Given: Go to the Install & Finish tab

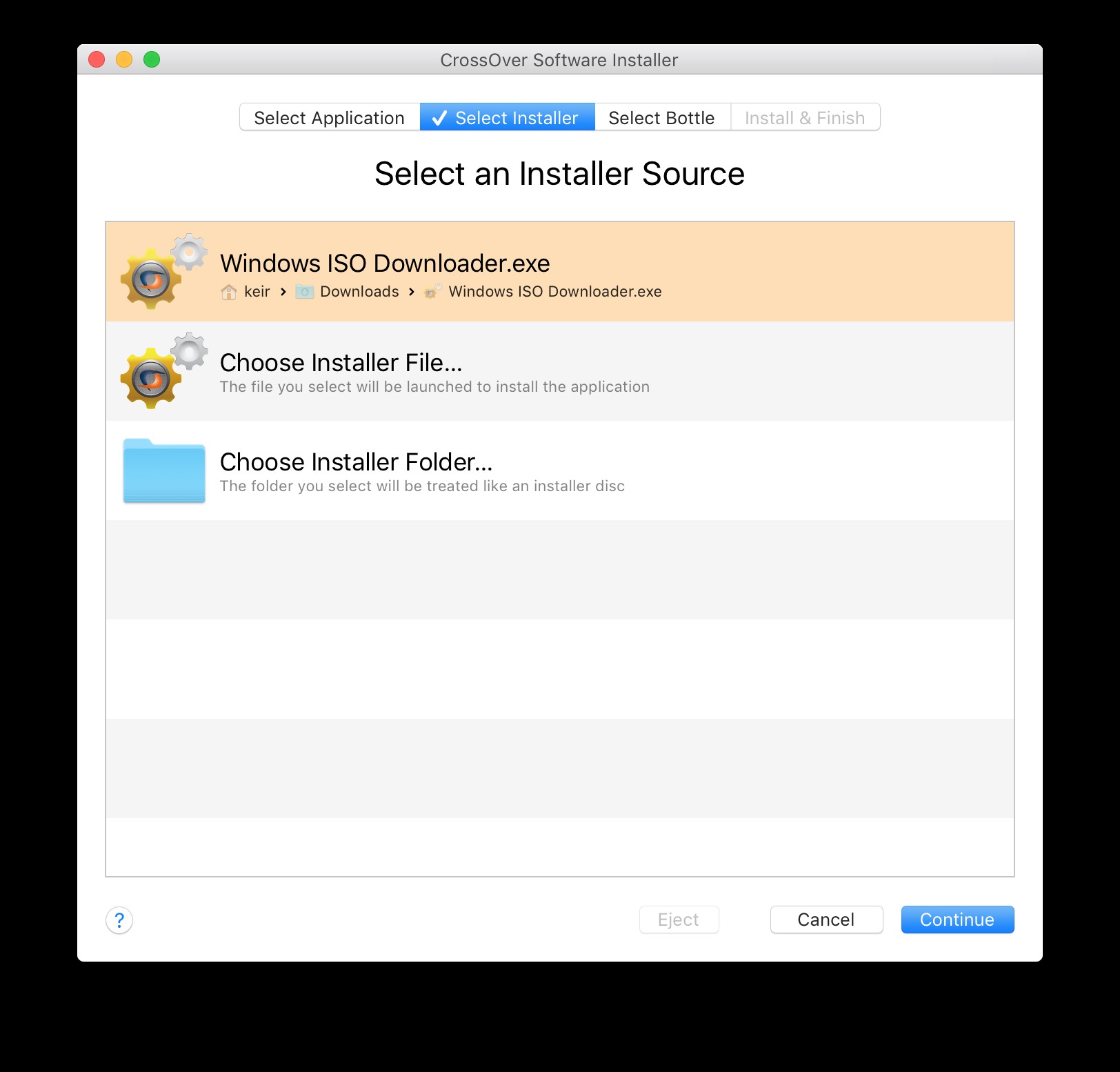Looking at the screenshot, I should point(804,118).
